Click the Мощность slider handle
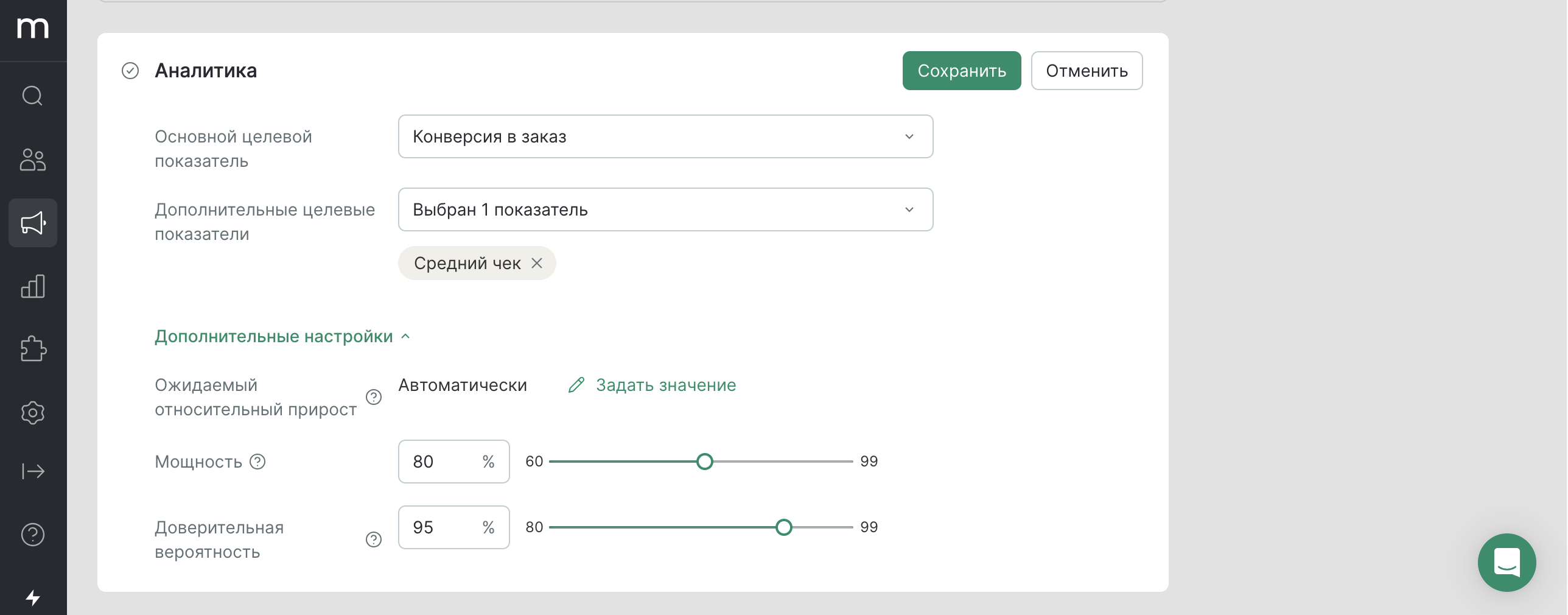 pos(705,462)
